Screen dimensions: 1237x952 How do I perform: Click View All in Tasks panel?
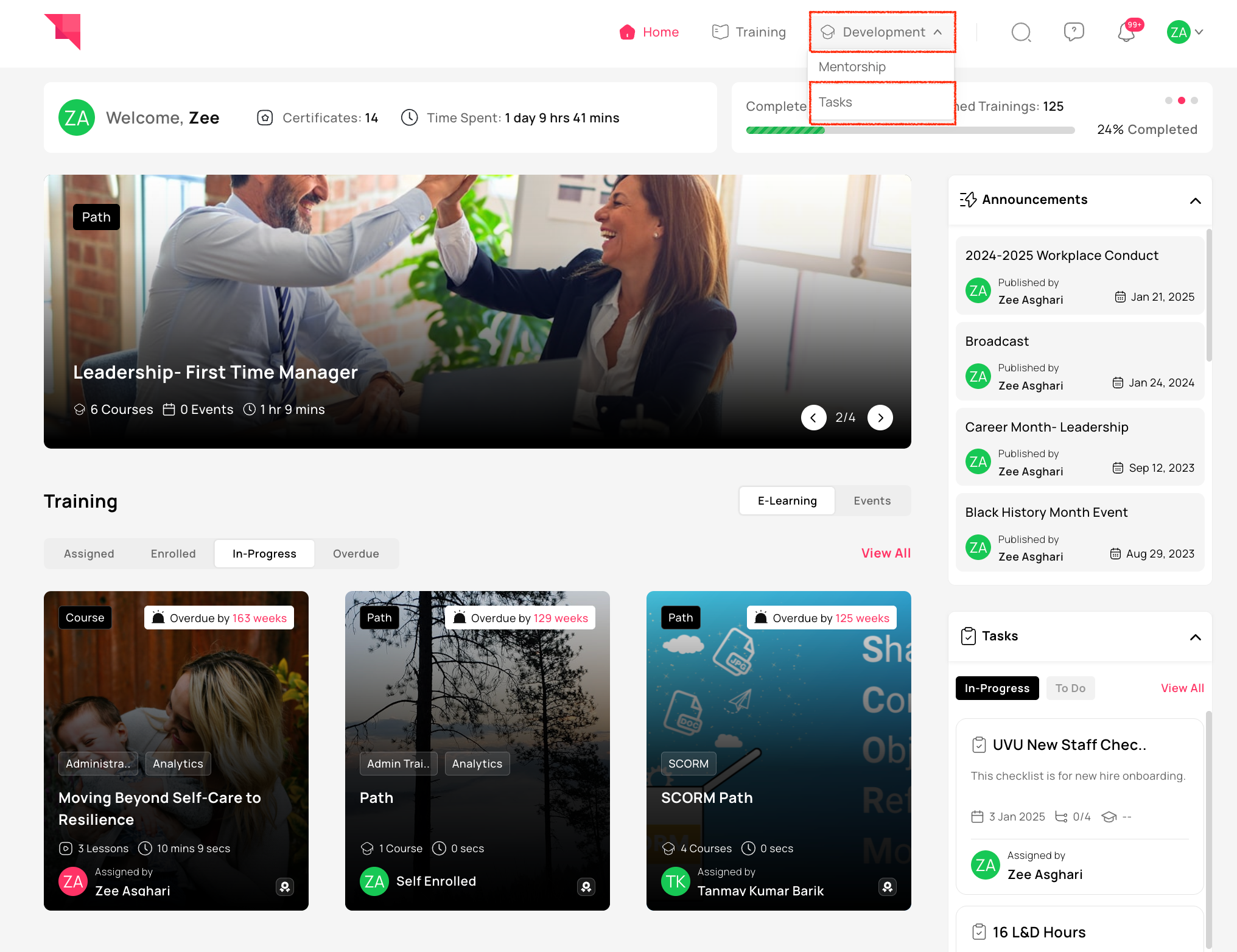(1182, 688)
